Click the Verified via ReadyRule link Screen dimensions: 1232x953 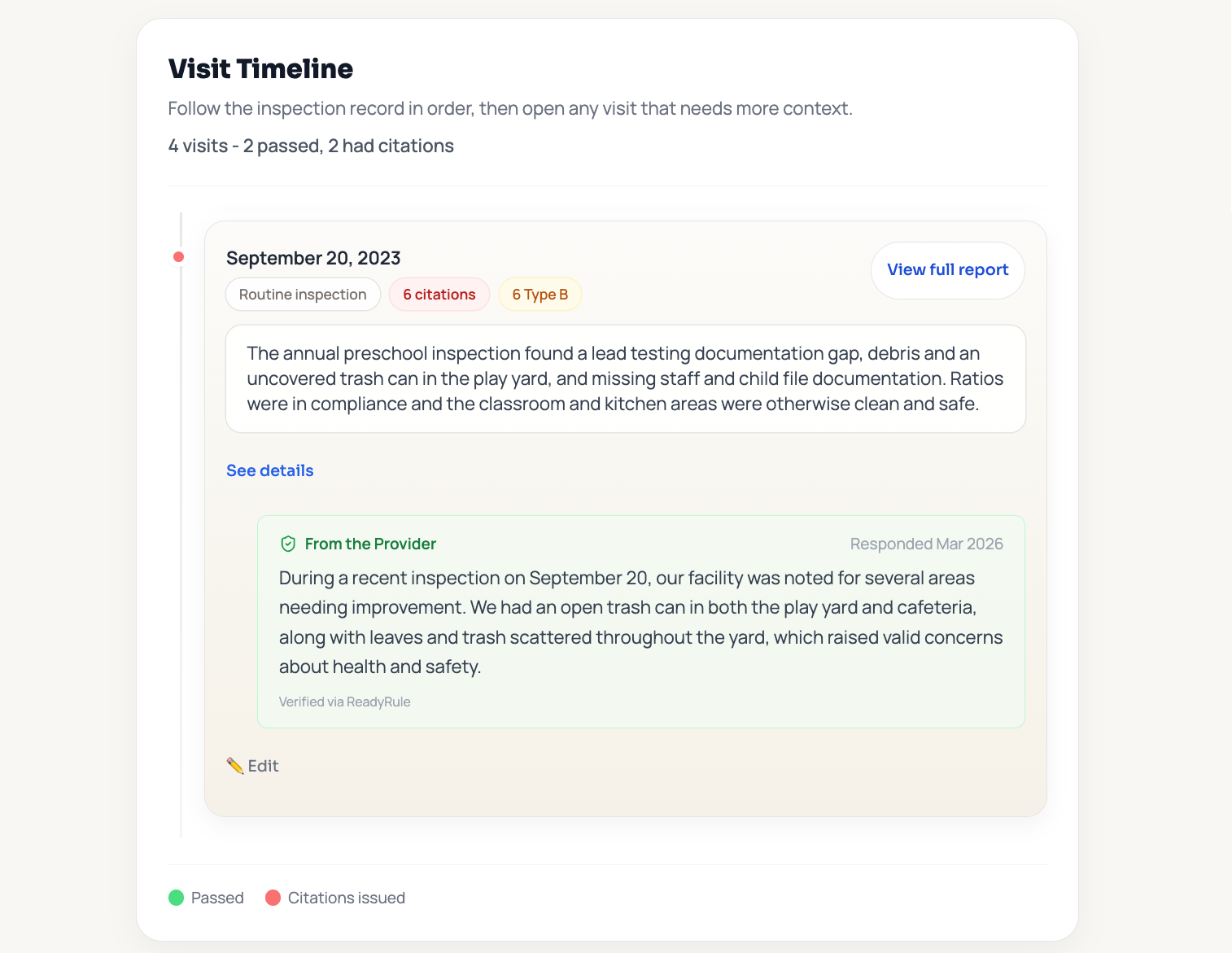point(344,701)
